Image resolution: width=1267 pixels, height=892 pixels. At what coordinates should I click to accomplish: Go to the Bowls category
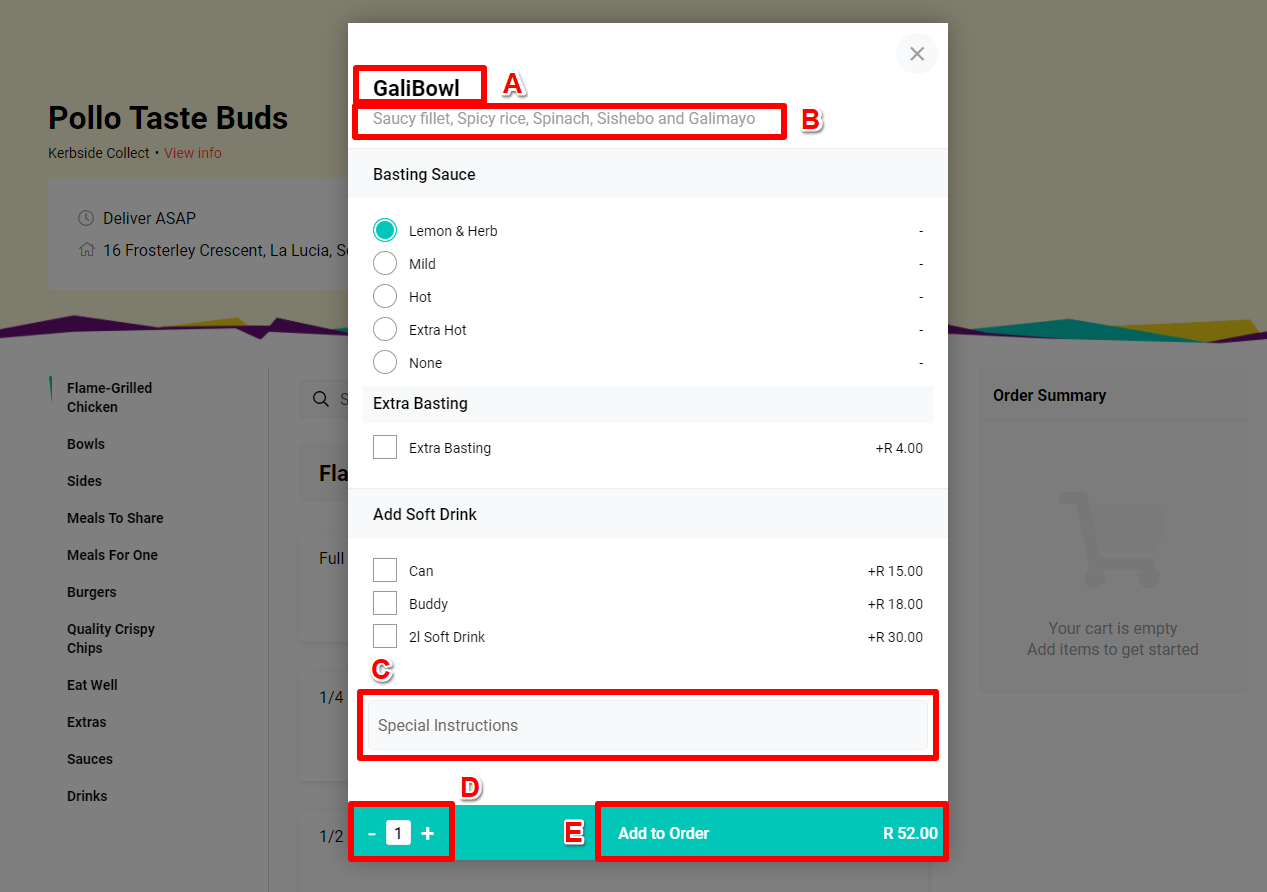click(86, 444)
